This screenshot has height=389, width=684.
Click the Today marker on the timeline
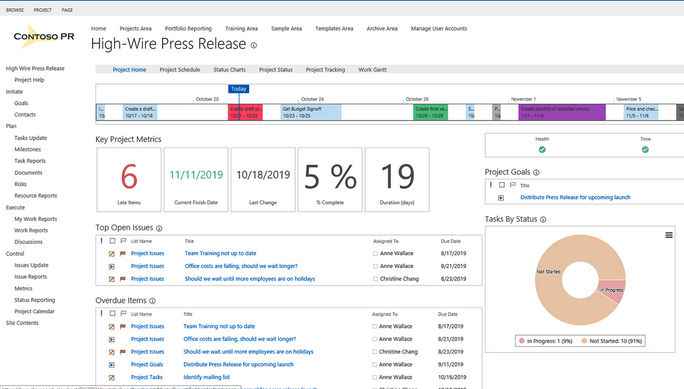tap(239, 89)
